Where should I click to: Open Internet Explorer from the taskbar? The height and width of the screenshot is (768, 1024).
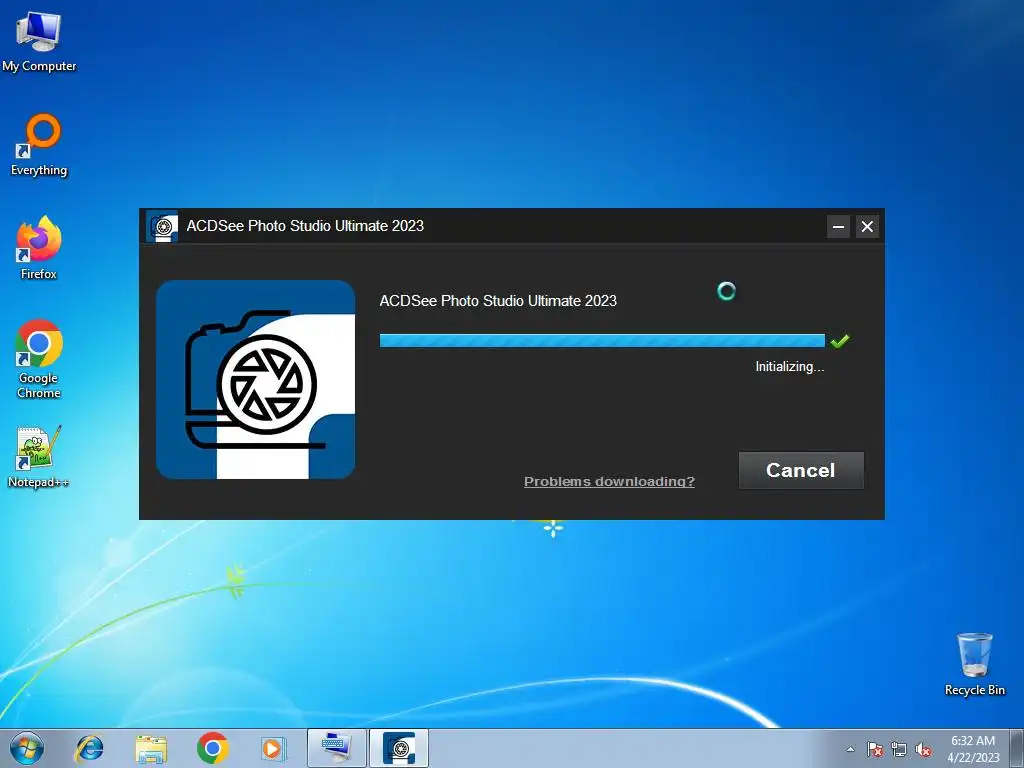89,748
